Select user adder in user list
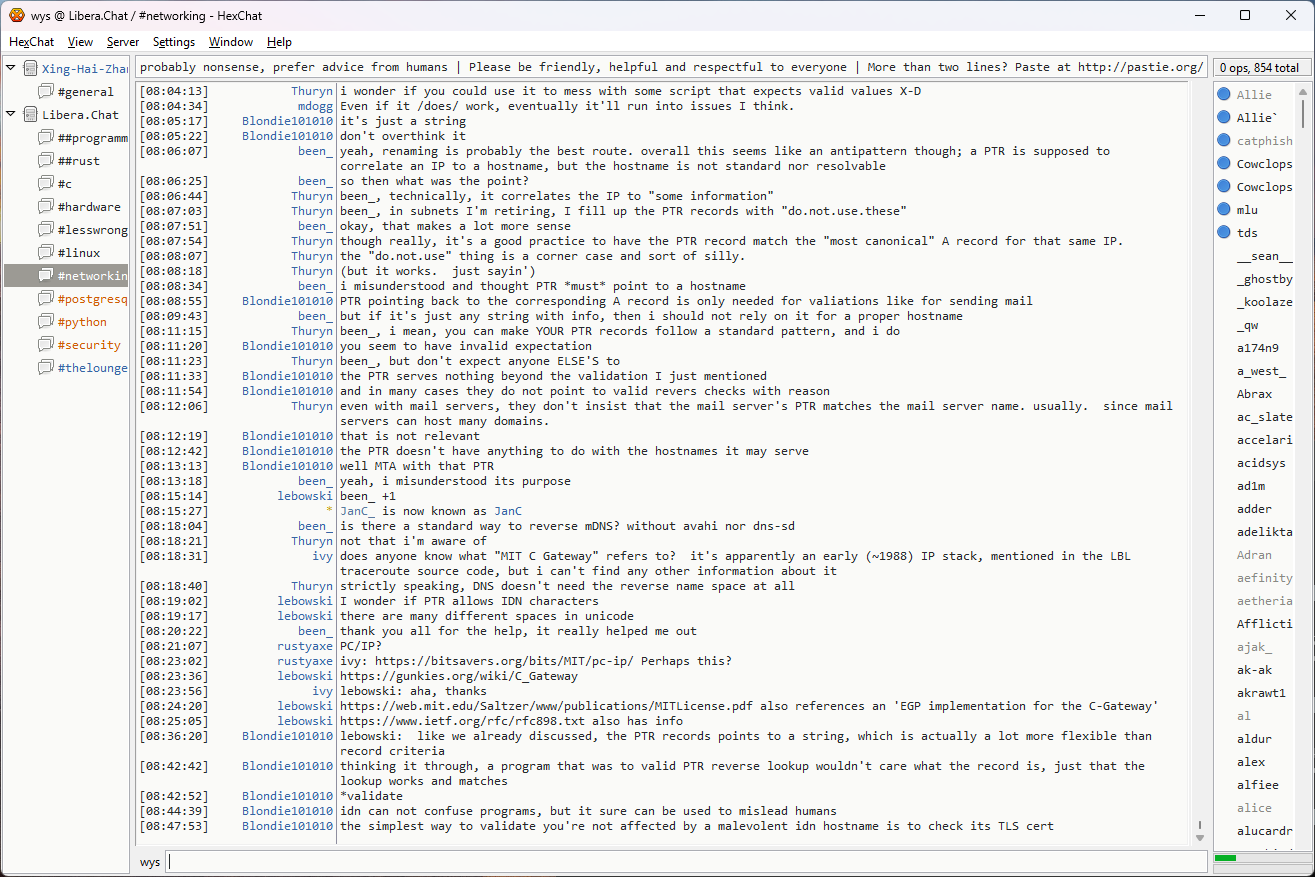Screen dimensions: 1315x877 [1255, 509]
